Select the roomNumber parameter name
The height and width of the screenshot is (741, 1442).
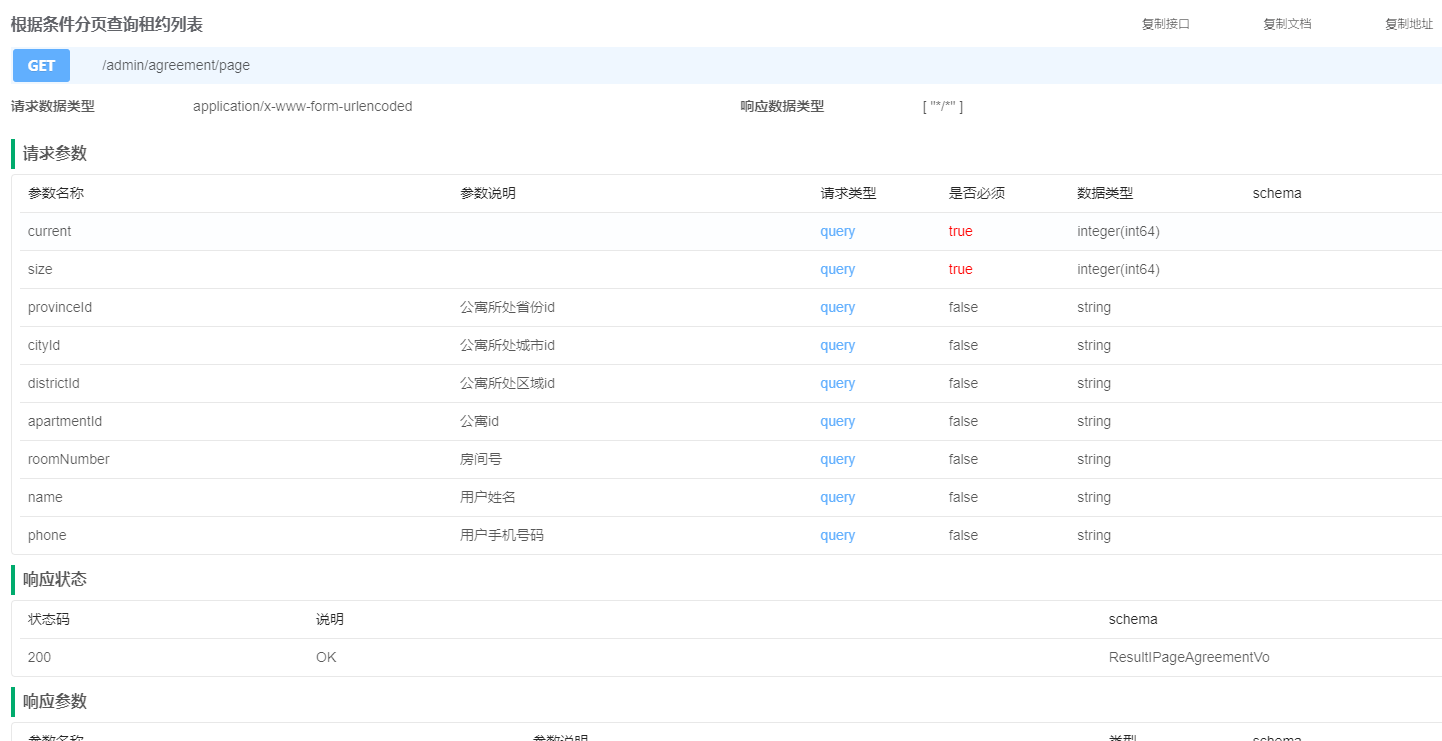pyautogui.click(x=69, y=459)
